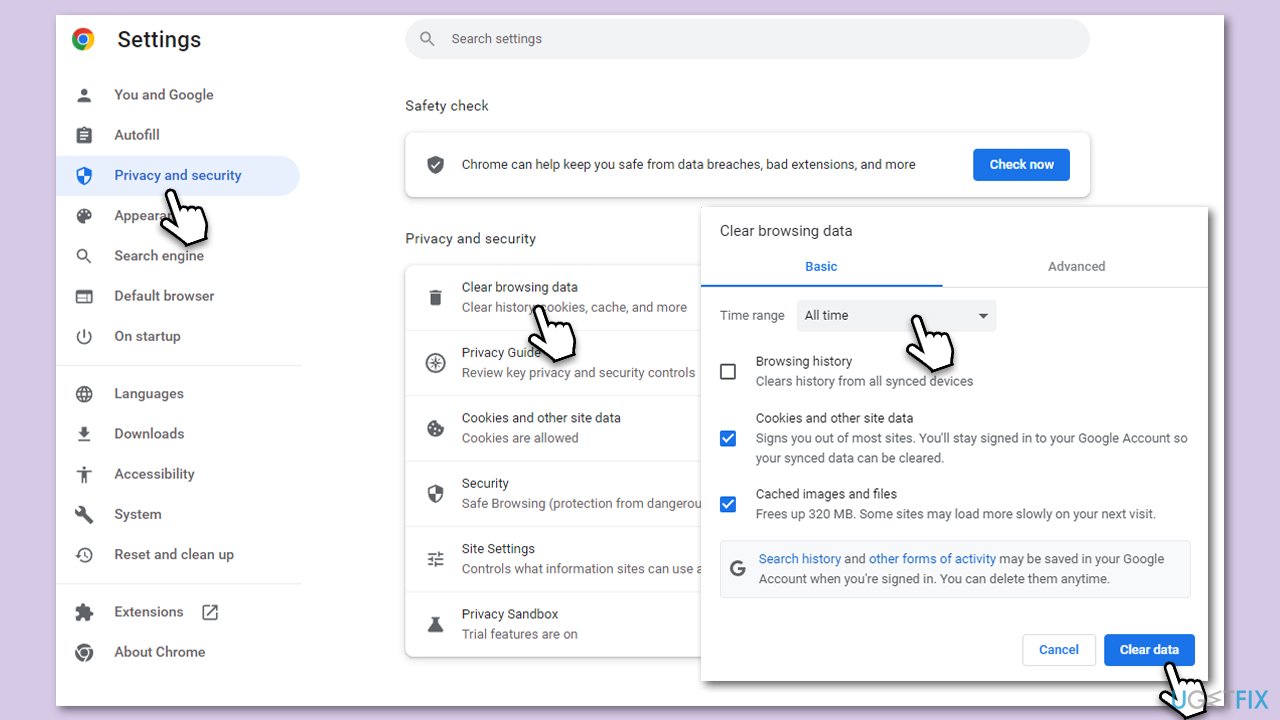Viewport: 1280px width, 720px height.
Task: Click the Security shield icon in the list
Action: 435,494
